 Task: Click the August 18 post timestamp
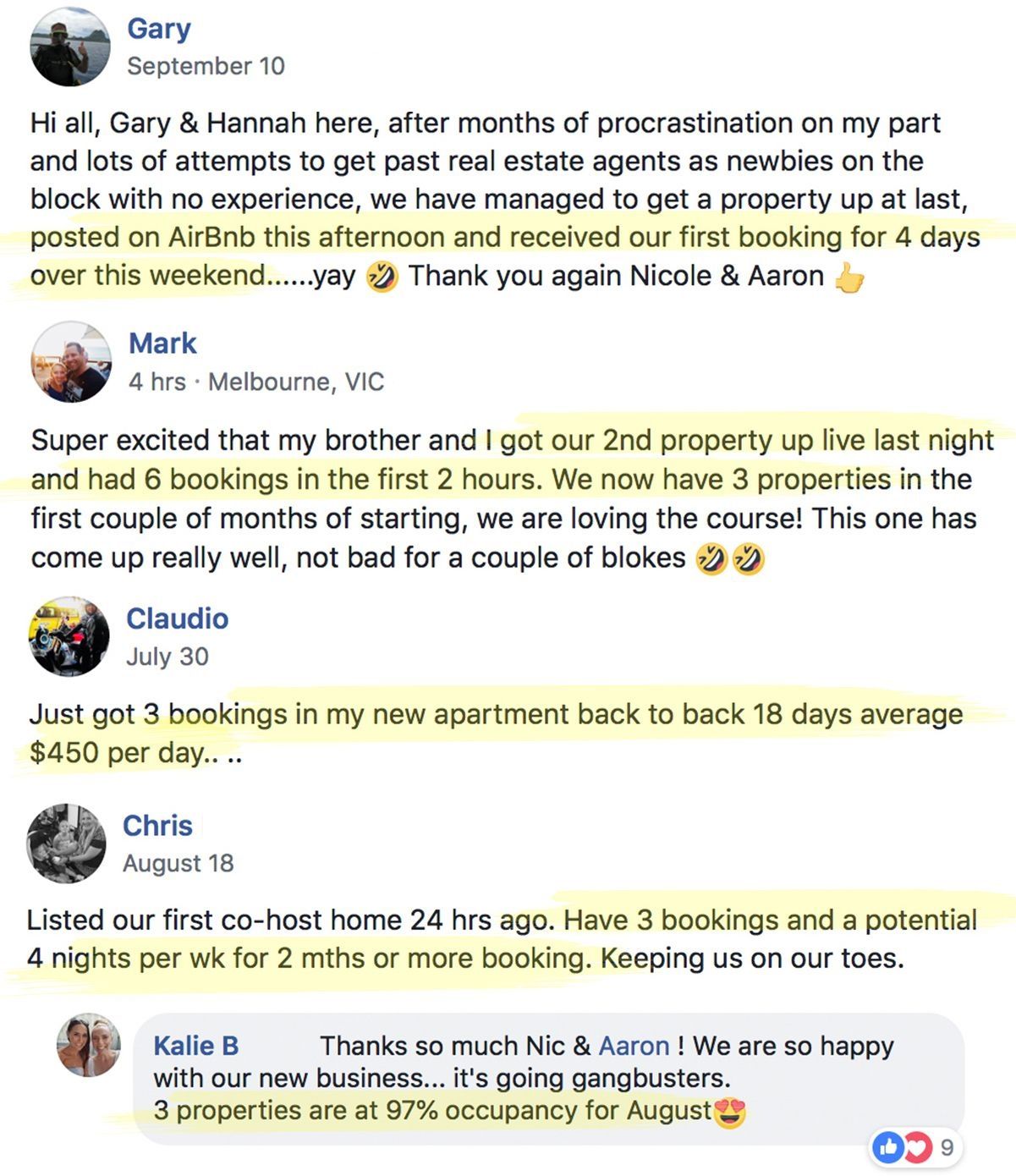(x=178, y=863)
